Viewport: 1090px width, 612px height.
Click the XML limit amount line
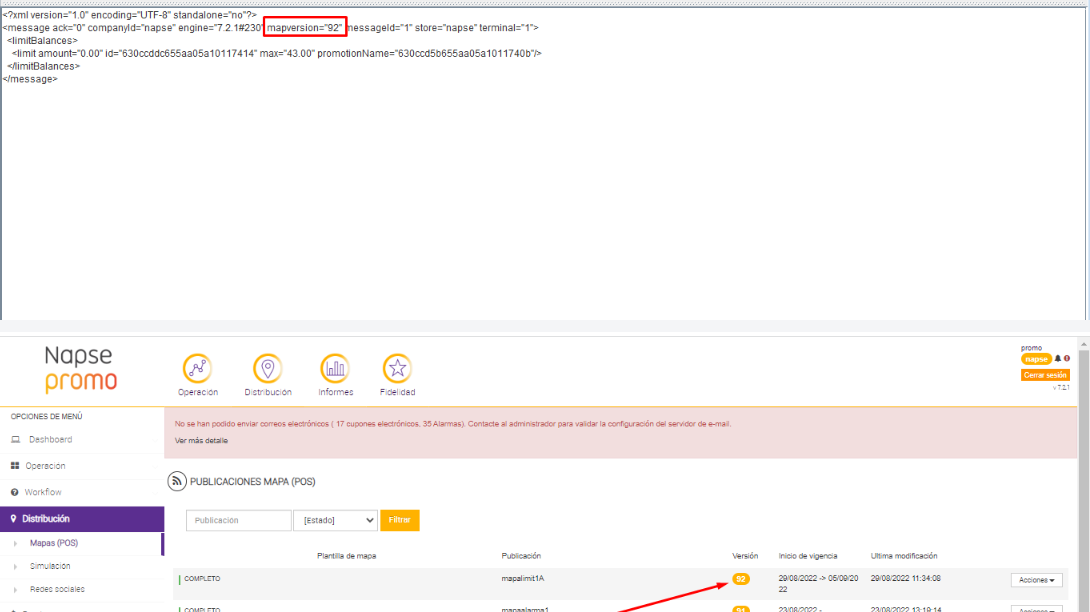point(277,54)
